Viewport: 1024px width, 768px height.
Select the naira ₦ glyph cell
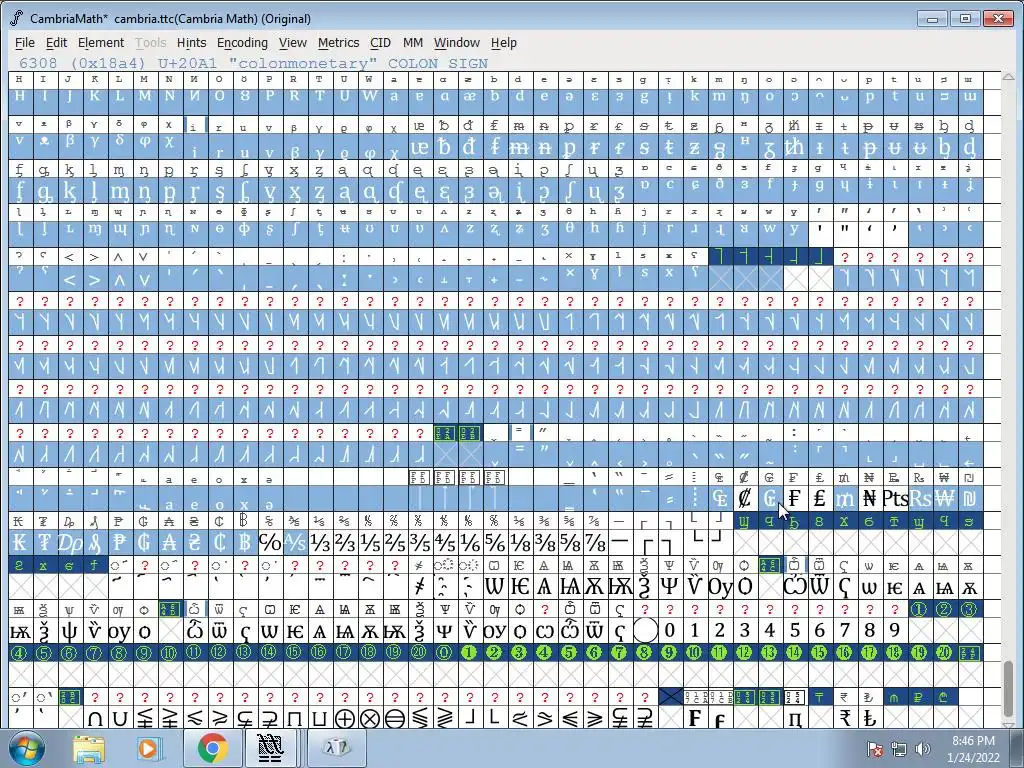[x=869, y=499]
